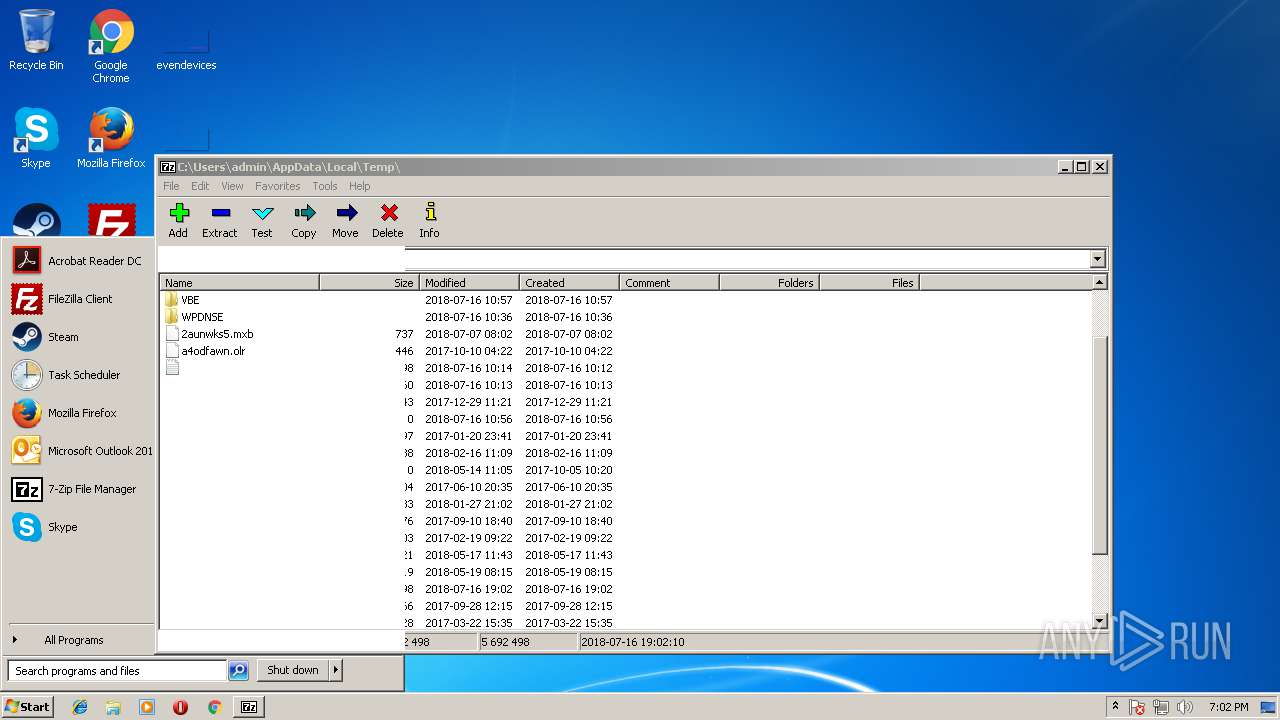Select the unnamed file below a4odfawn.olr
This screenshot has width=1280, height=720.
(x=172, y=368)
